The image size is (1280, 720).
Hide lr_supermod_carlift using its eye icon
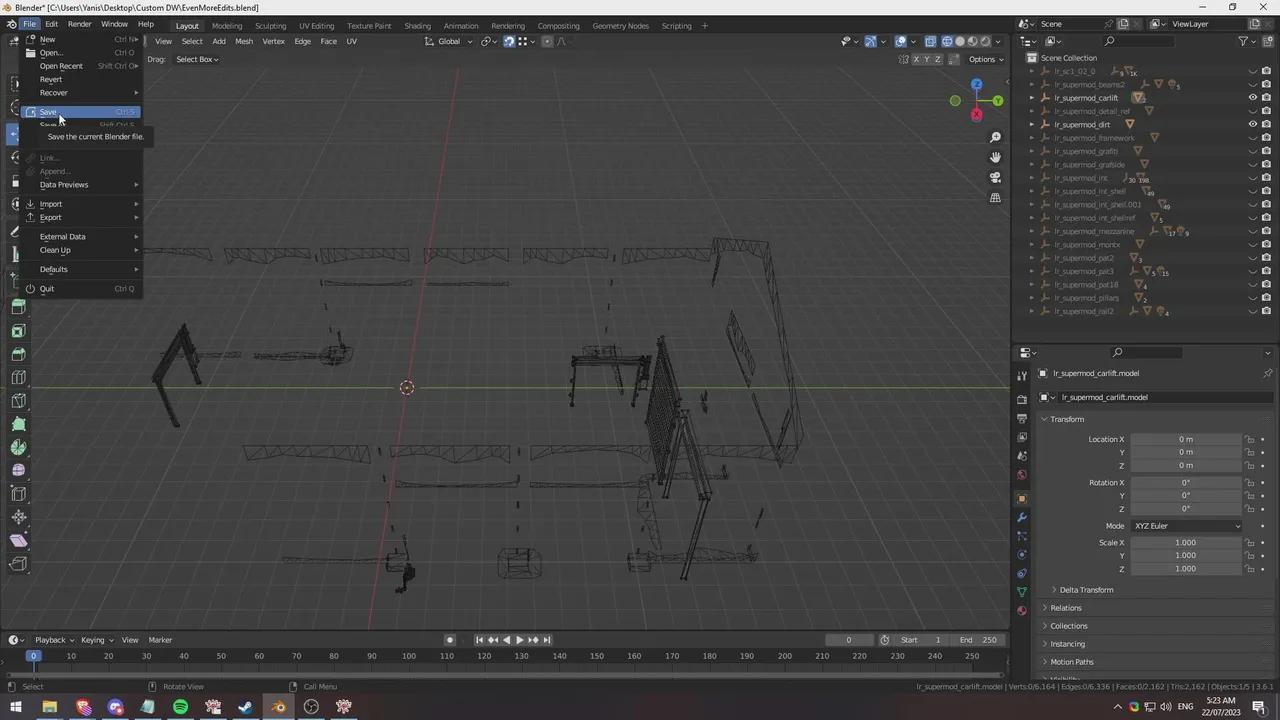(x=1252, y=98)
